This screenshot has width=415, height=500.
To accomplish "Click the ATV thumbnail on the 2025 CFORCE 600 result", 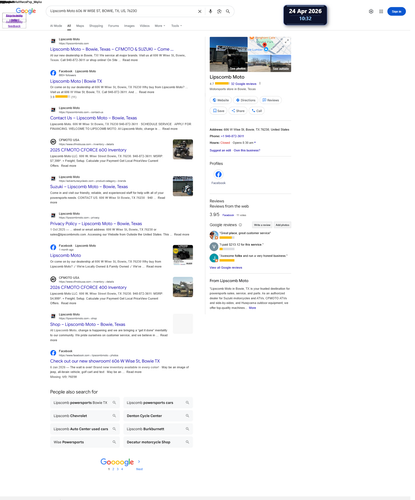I will click(183, 149).
